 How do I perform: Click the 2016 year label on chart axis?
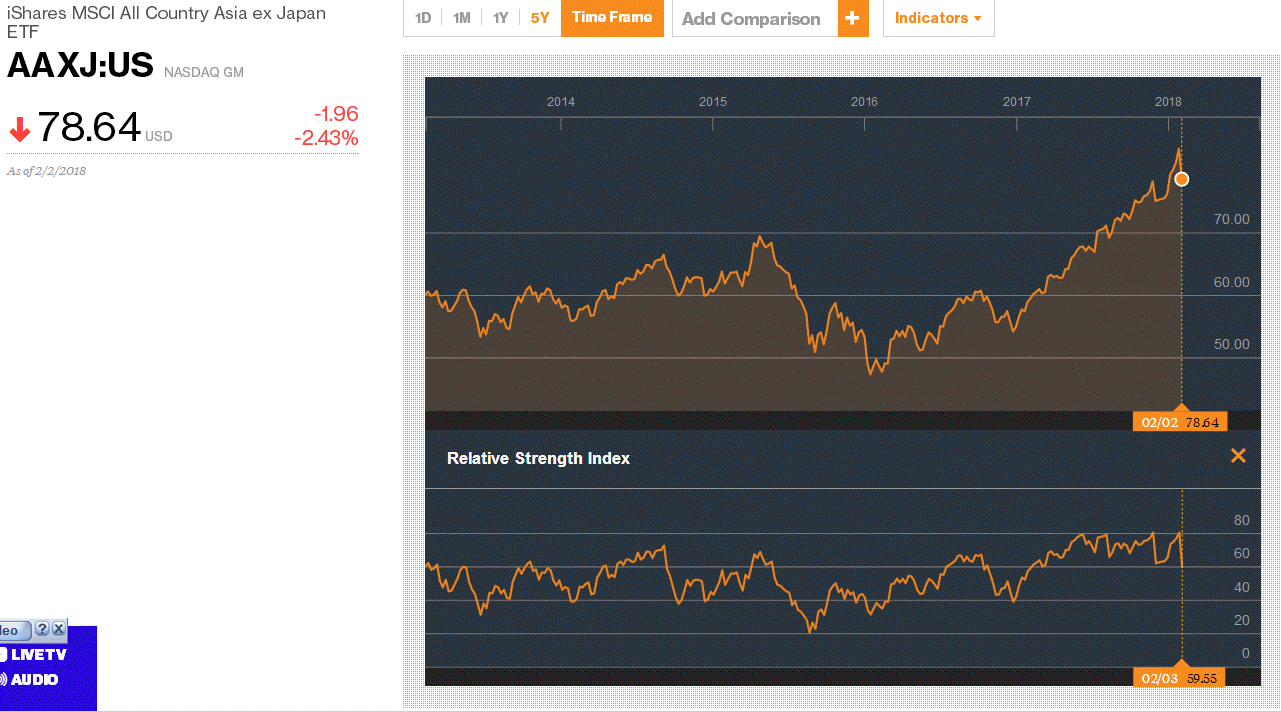(864, 102)
